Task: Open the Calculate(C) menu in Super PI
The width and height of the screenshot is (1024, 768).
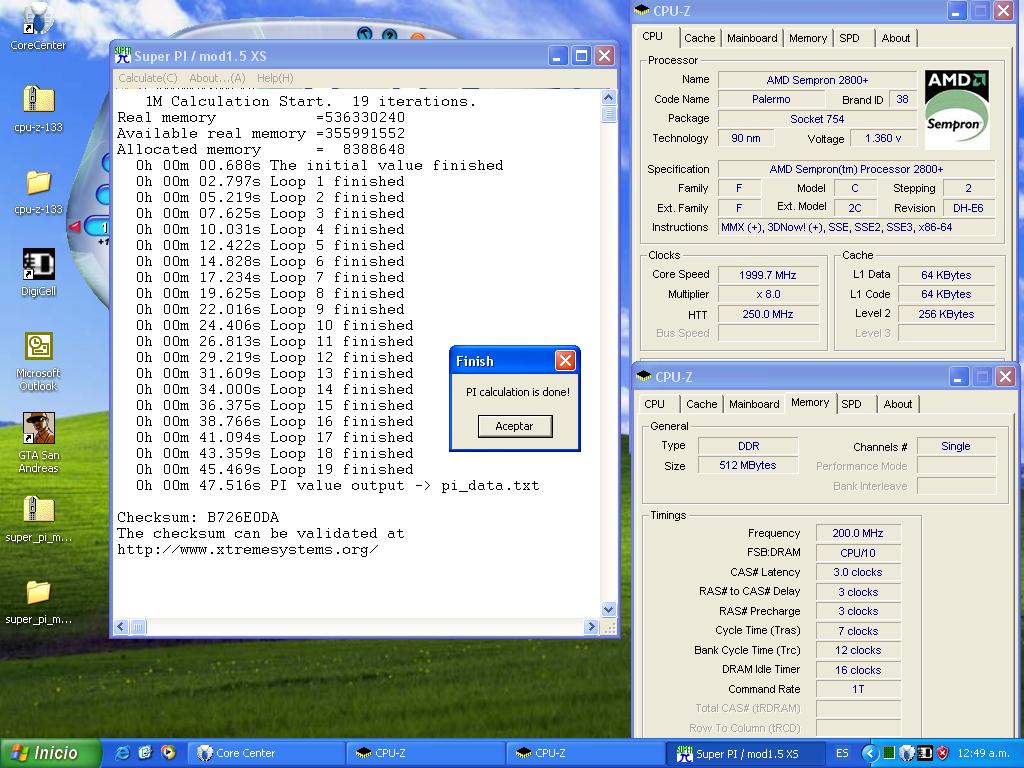Action: pyautogui.click(x=148, y=78)
